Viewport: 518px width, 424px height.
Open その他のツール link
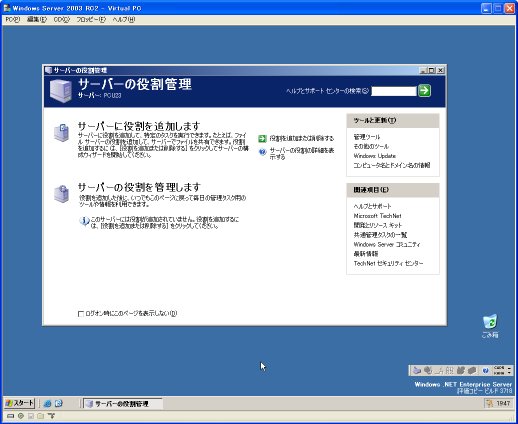point(371,146)
